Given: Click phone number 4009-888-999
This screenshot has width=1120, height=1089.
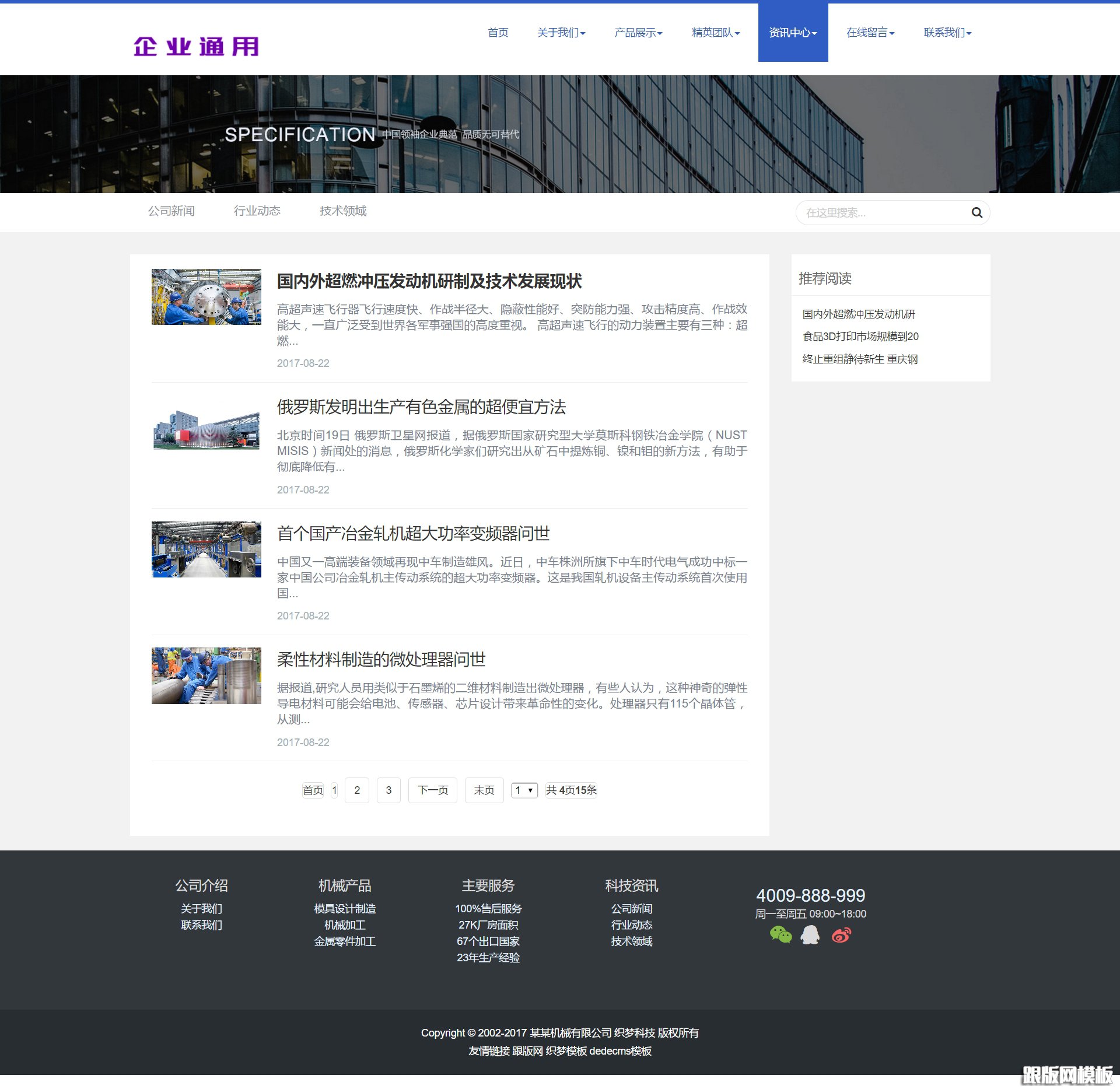Looking at the screenshot, I should 810,895.
